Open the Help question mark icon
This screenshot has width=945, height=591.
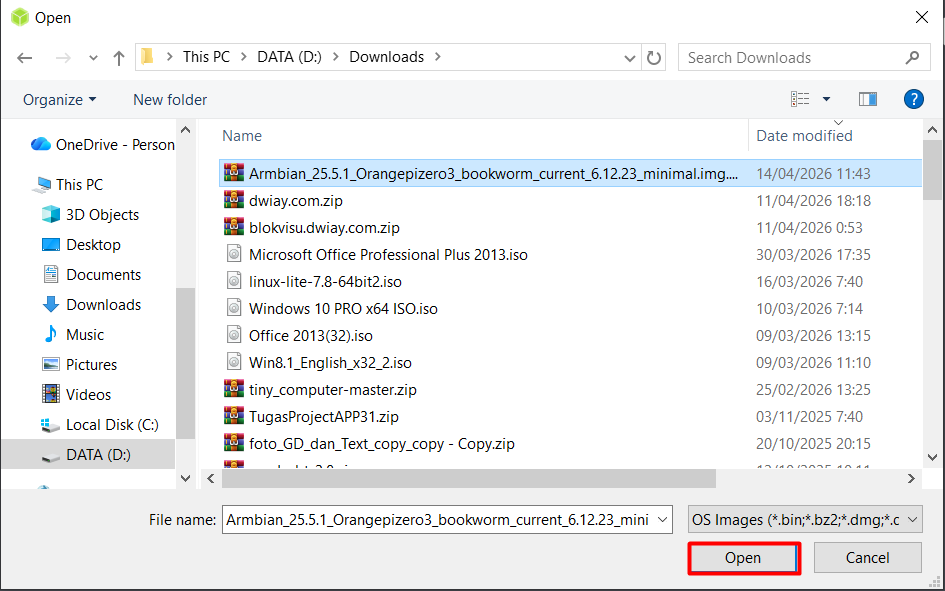(x=912, y=99)
